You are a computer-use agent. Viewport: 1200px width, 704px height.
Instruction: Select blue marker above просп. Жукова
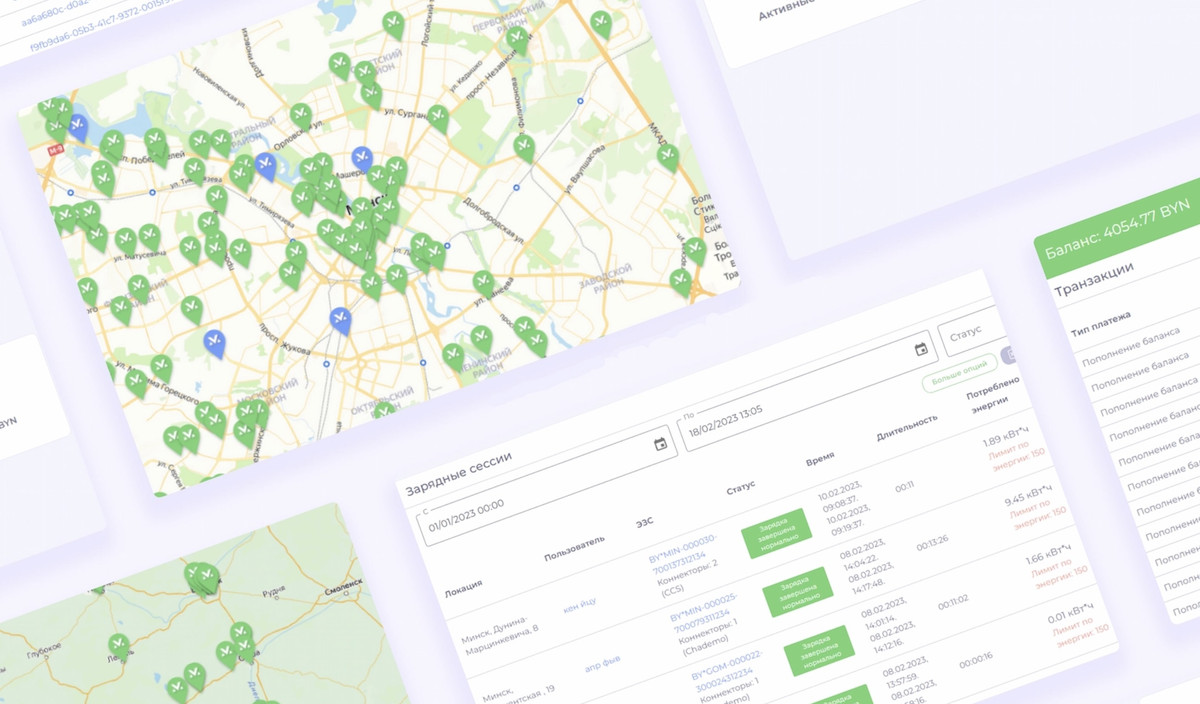click(x=341, y=320)
